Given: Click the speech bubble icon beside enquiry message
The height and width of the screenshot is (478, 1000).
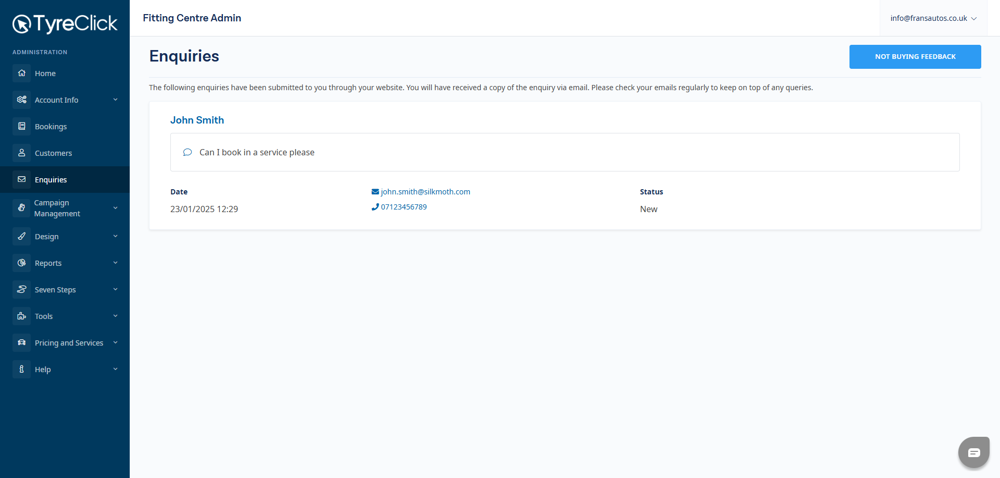Looking at the screenshot, I should (188, 152).
